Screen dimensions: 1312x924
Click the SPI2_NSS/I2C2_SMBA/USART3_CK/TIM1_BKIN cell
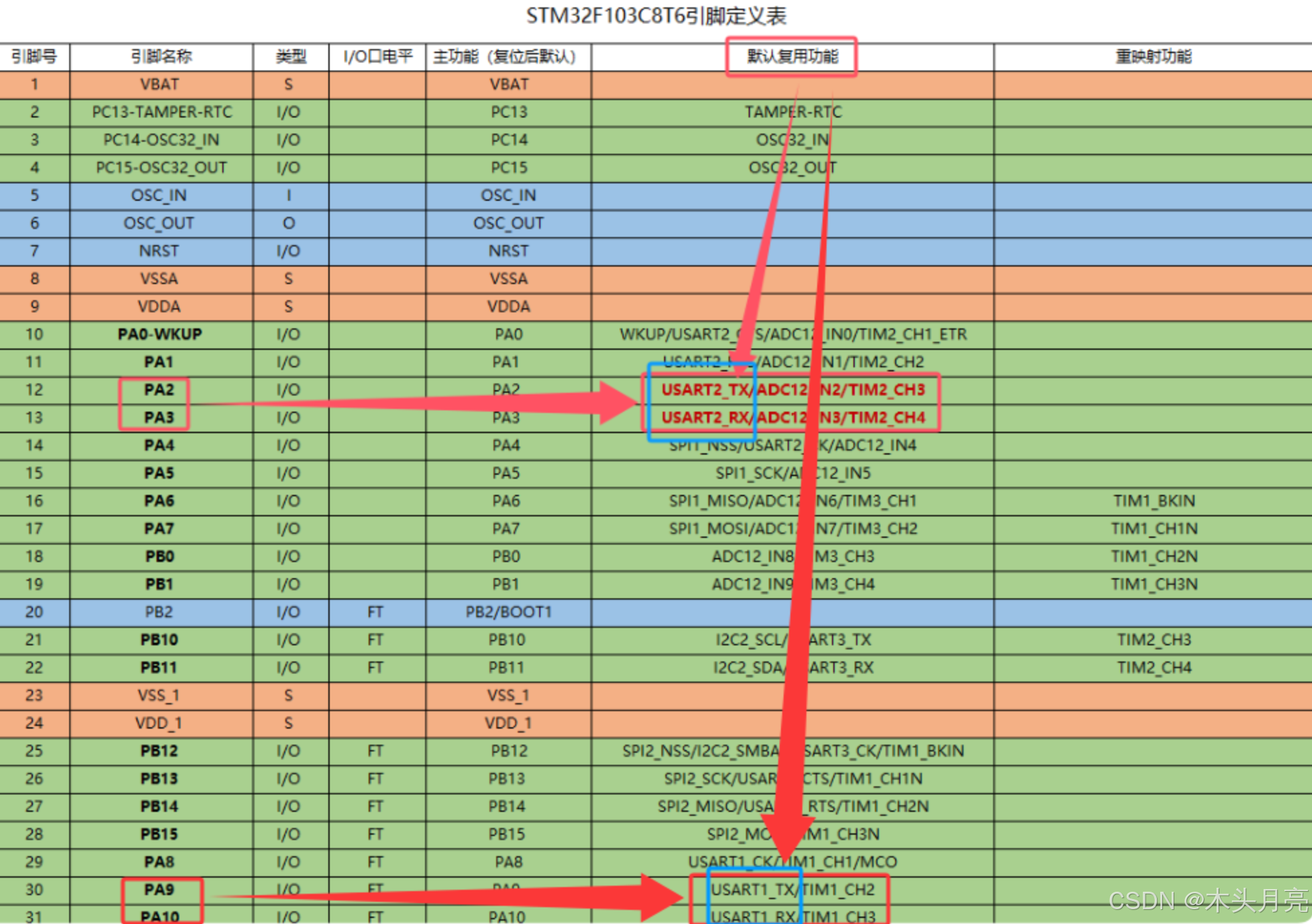792,751
